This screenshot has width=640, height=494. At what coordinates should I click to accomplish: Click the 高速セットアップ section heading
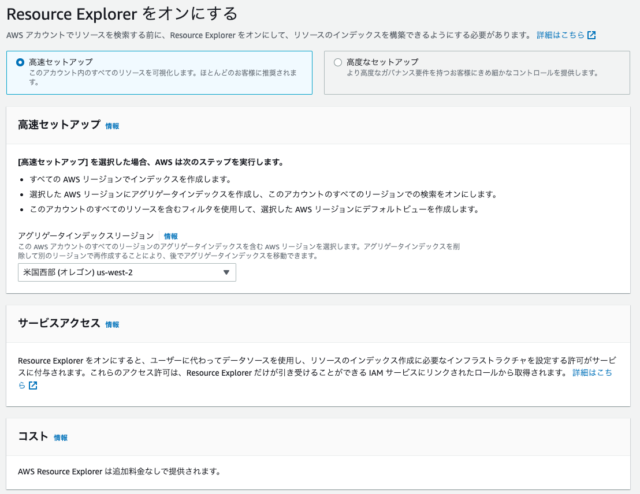59,125
